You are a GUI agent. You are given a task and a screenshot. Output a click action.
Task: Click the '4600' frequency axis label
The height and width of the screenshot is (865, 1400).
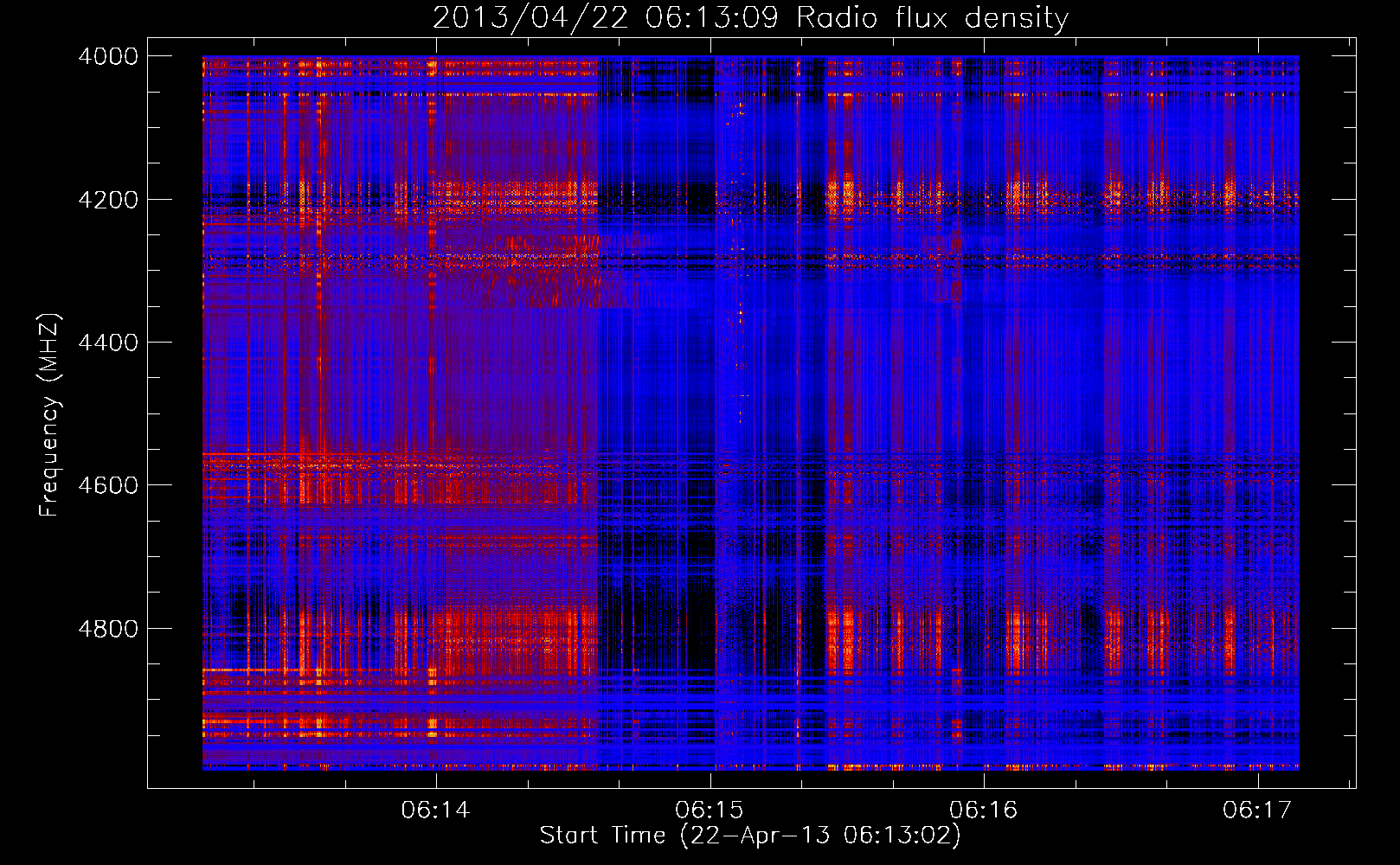(x=108, y=485)
